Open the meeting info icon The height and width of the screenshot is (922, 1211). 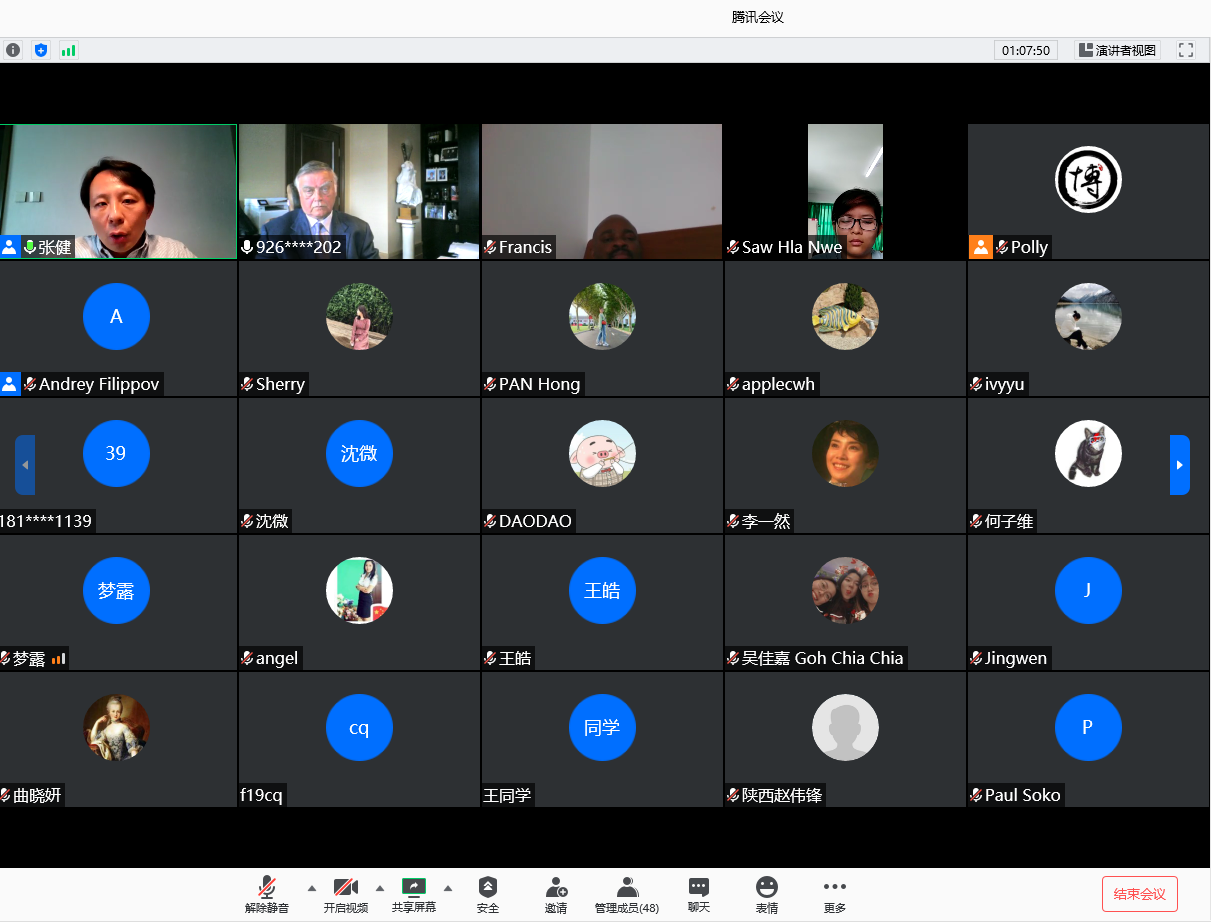(x=13, y=50)
